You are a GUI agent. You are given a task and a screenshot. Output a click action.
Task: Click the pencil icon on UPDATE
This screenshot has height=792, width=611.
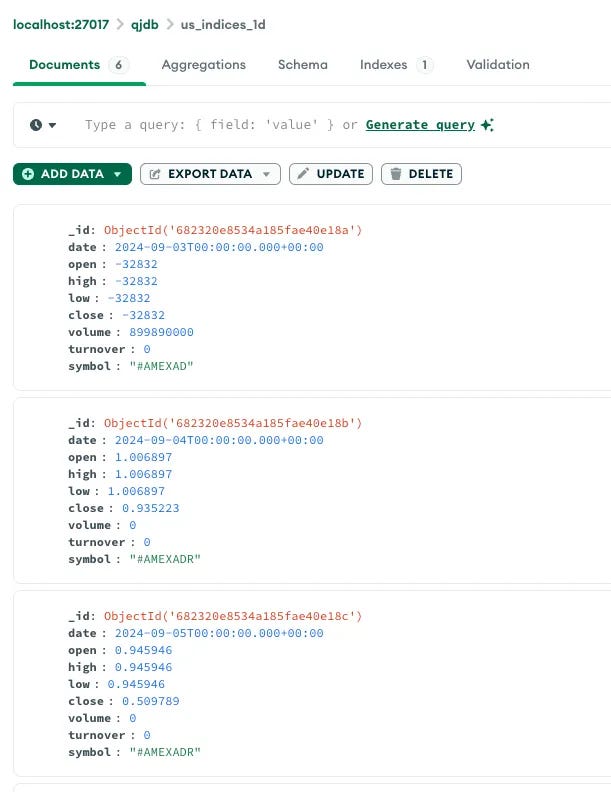click(303, 174)
